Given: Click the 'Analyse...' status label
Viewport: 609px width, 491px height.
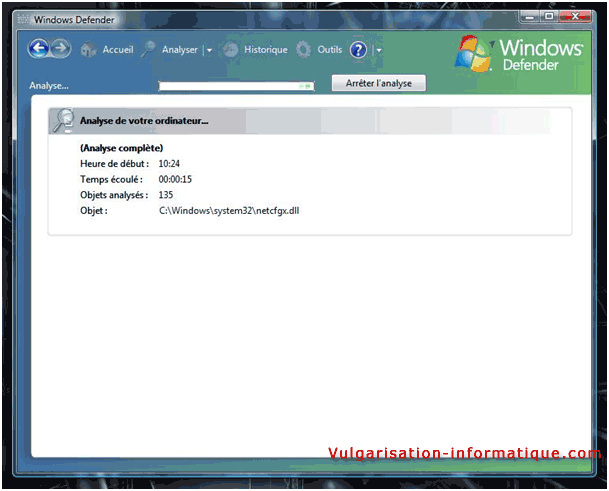Looking at the screenshot, I should click(x=49, y=85).
